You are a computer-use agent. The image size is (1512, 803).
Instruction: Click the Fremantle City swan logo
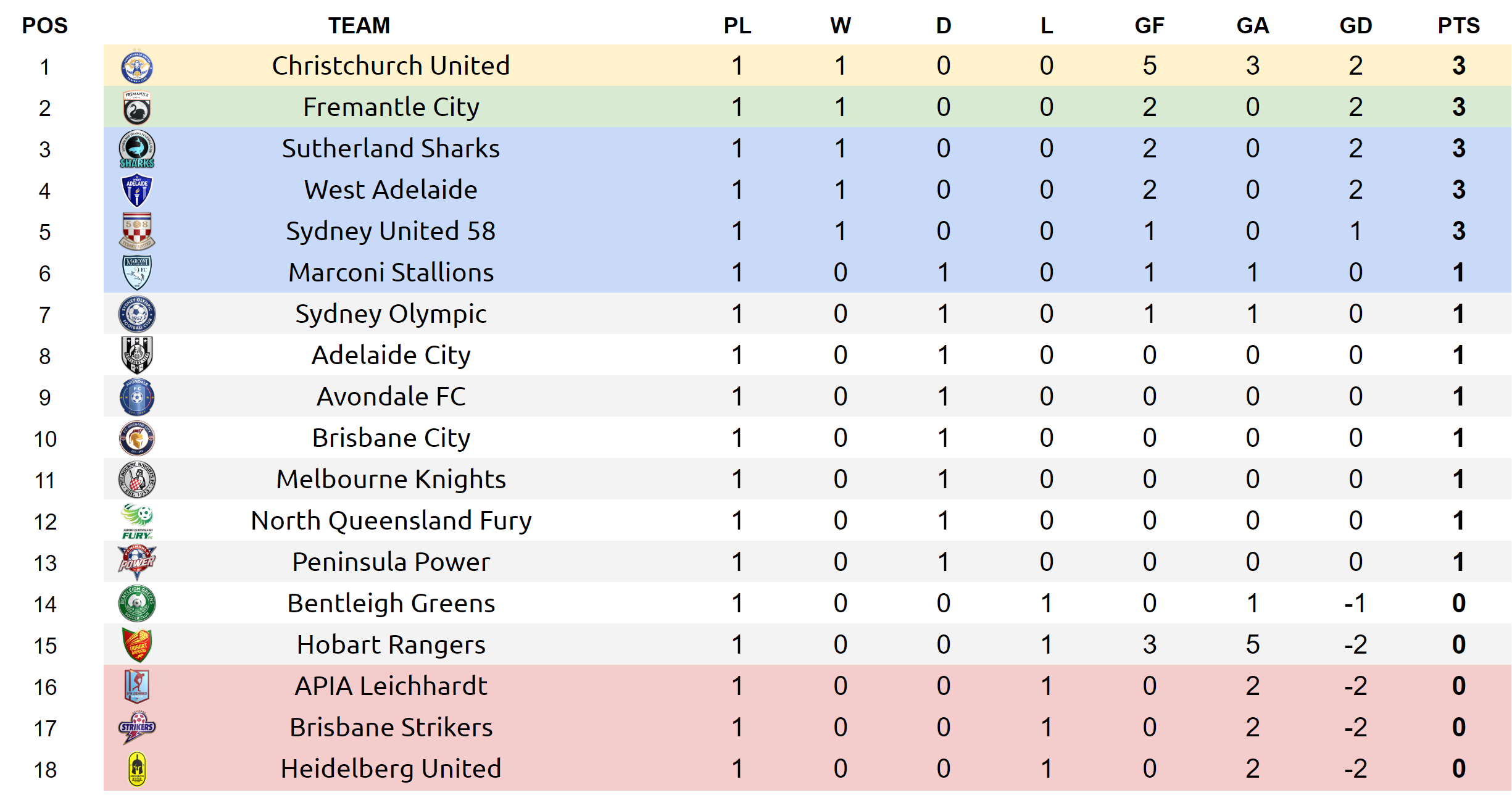click(x=136, y=109)
